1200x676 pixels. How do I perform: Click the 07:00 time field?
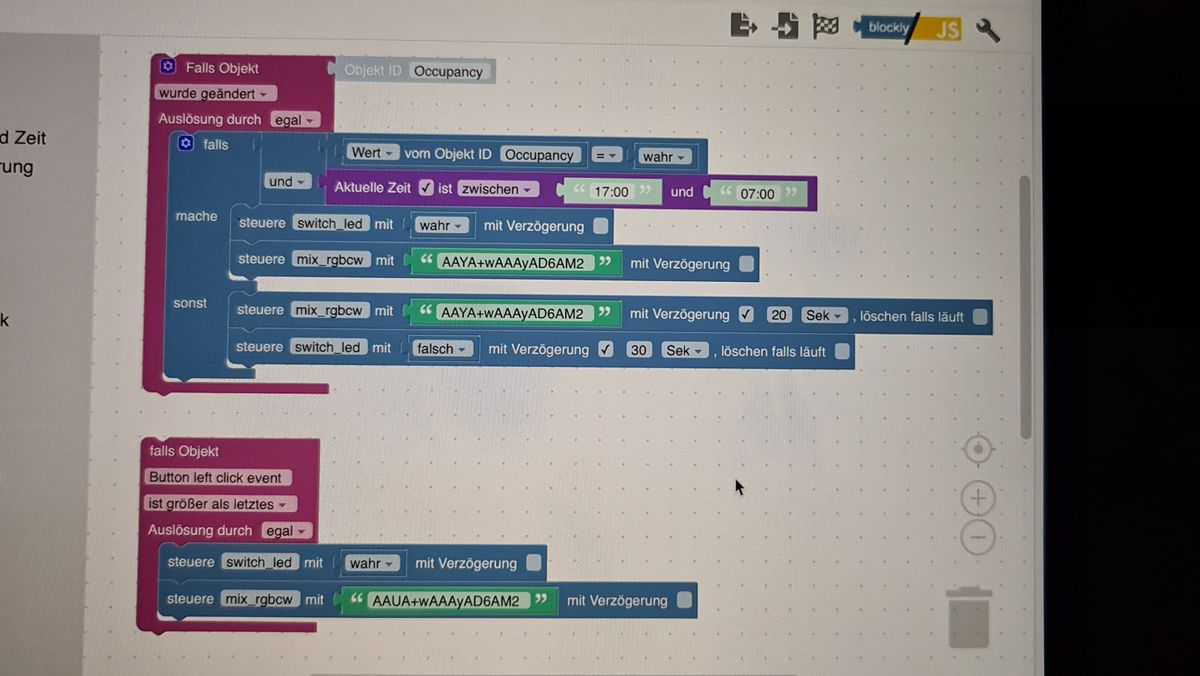758,193
